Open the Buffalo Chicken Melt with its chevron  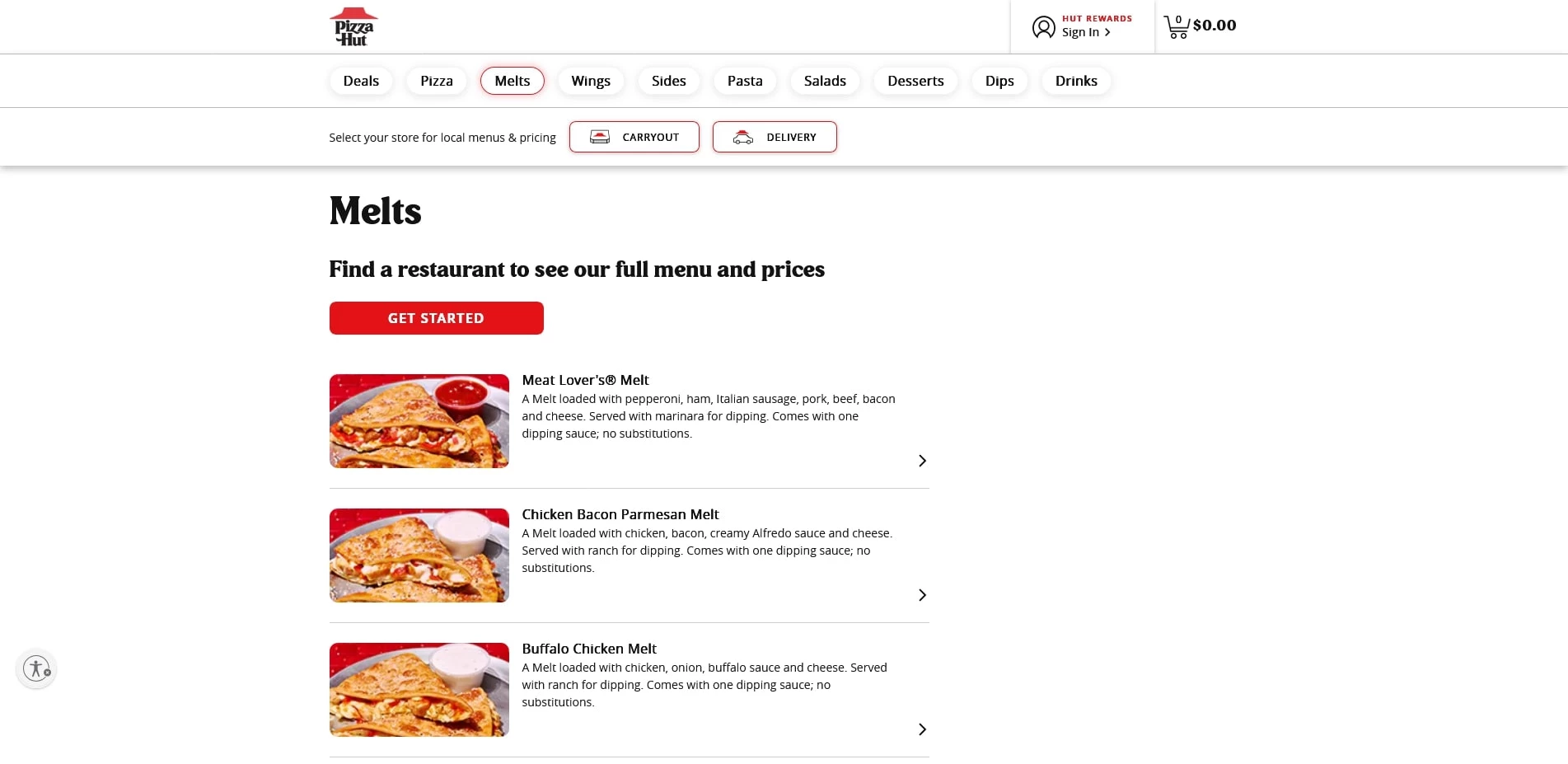(x=921, y=729)
